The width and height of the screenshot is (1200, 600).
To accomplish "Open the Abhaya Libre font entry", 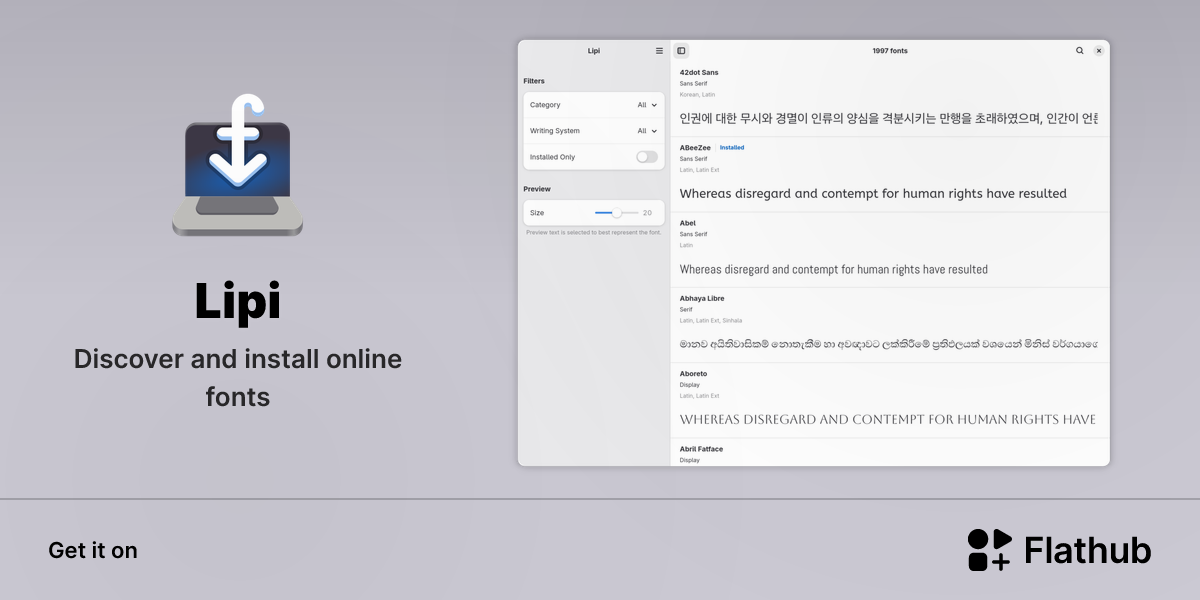I will tap(889, 325).
